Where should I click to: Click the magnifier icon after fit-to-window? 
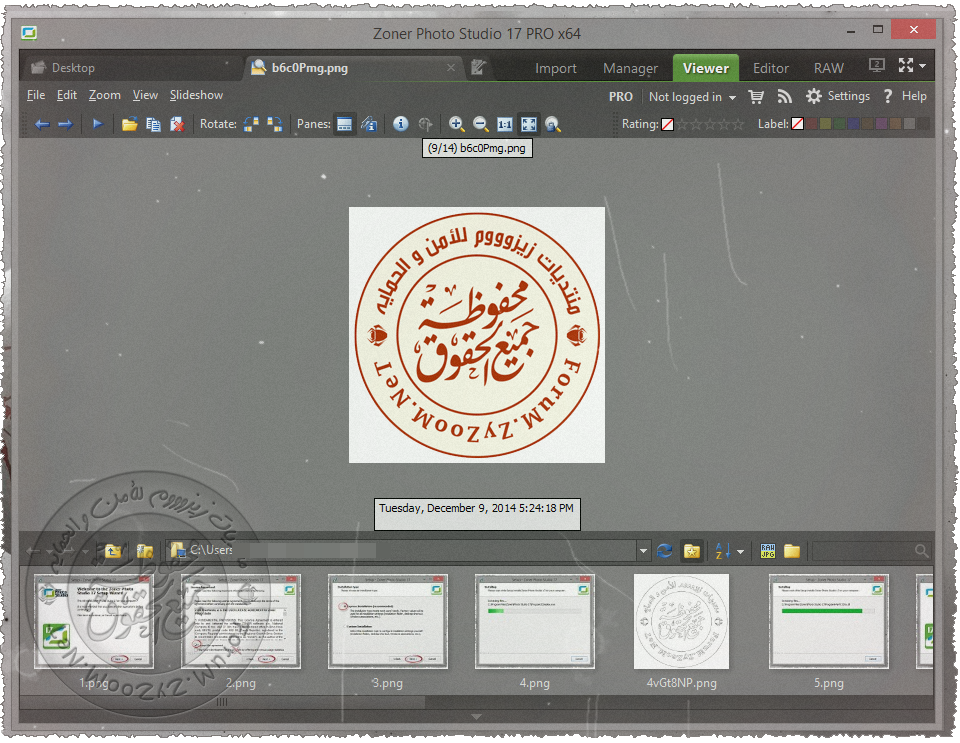pyautogui.click(x=552, y=124)
